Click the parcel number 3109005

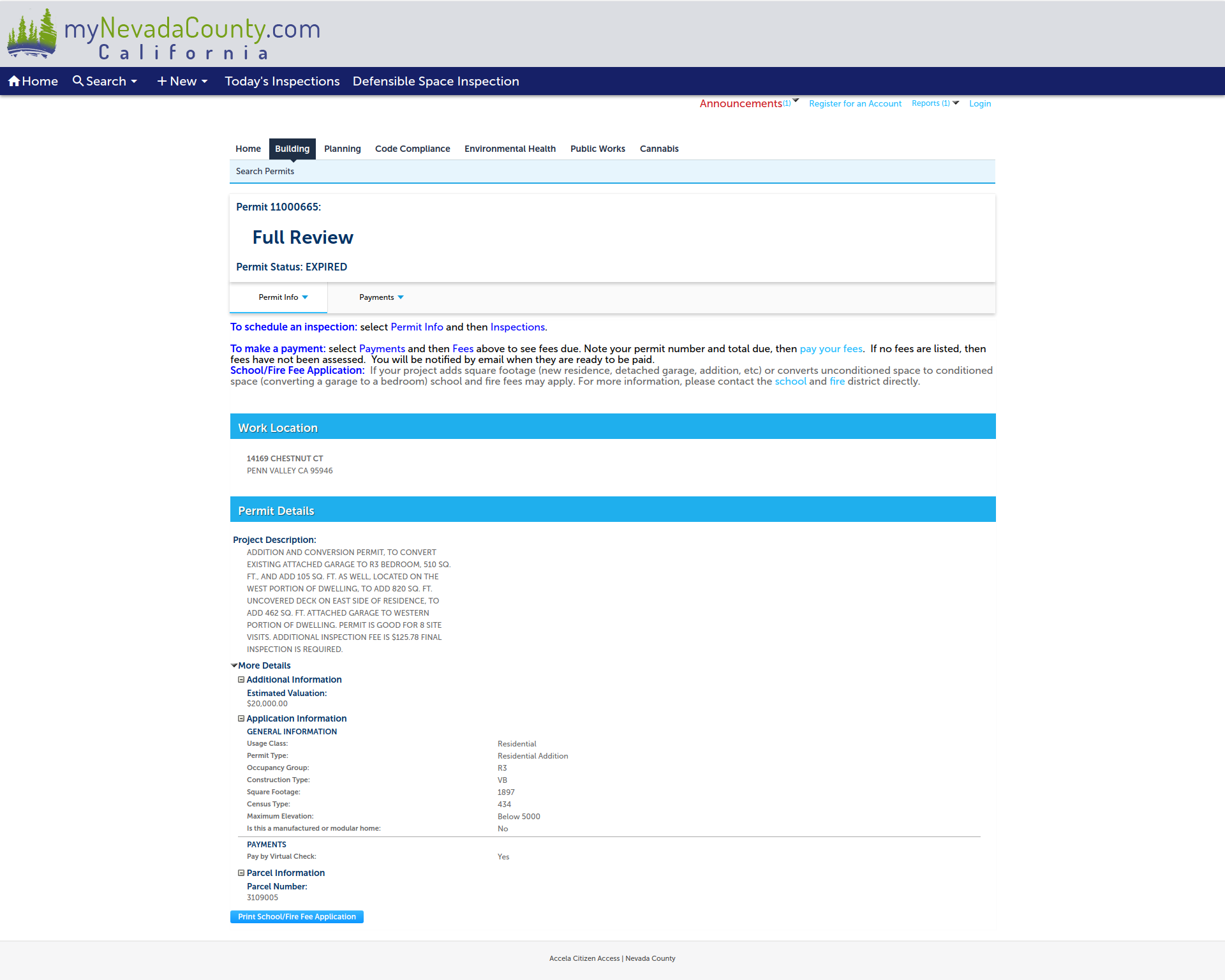(262, 898)
